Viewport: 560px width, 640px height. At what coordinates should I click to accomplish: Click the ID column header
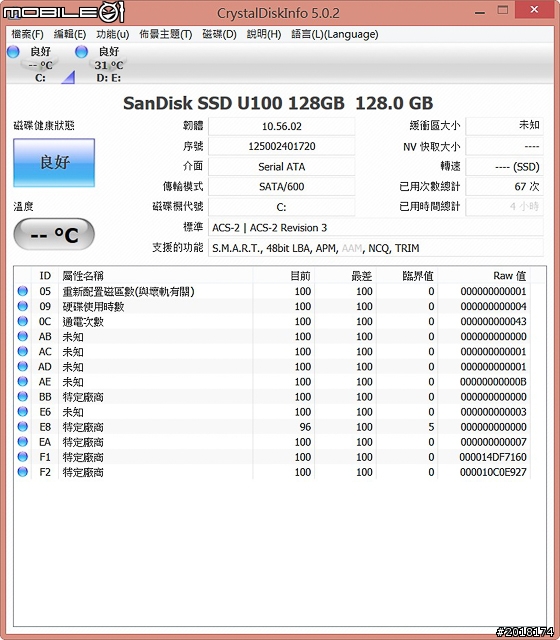tap(45, 276)
